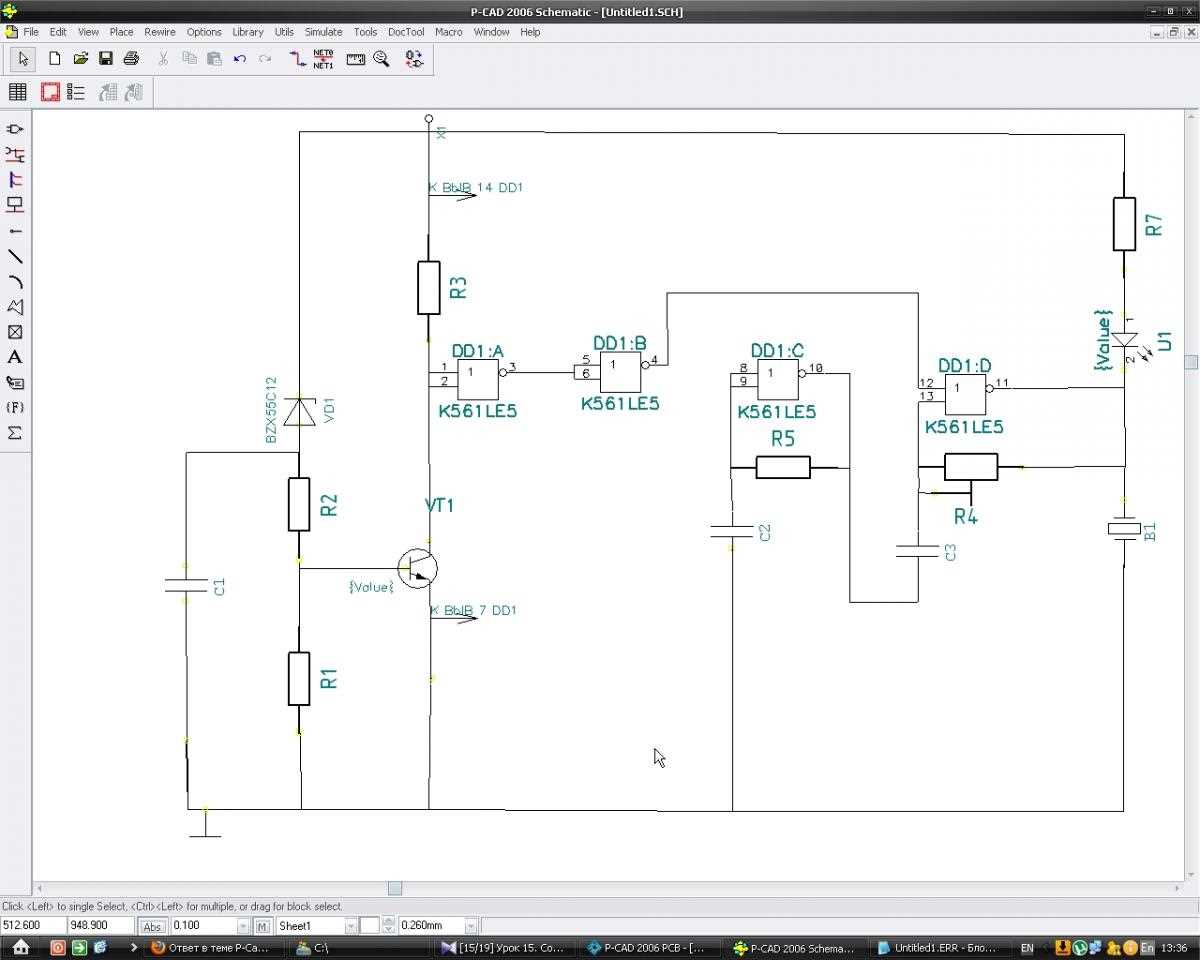Copy selection in the toolbar
The height and width of the screenshot is (960, 1200).
click(189, 59)
